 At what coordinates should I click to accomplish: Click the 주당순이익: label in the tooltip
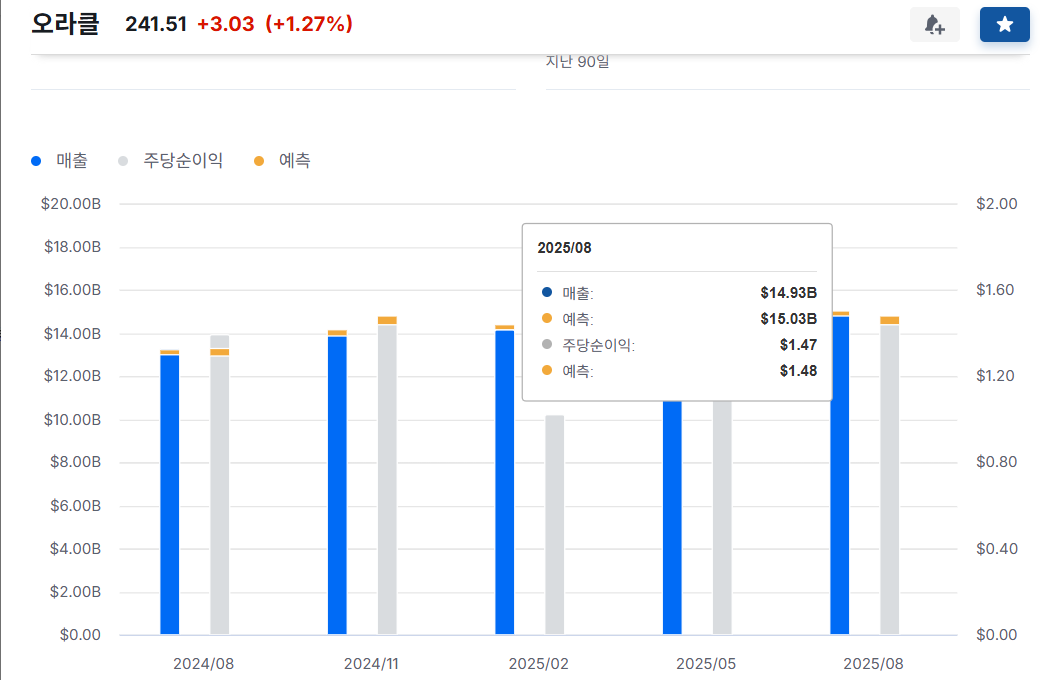[x=599, y=345]
